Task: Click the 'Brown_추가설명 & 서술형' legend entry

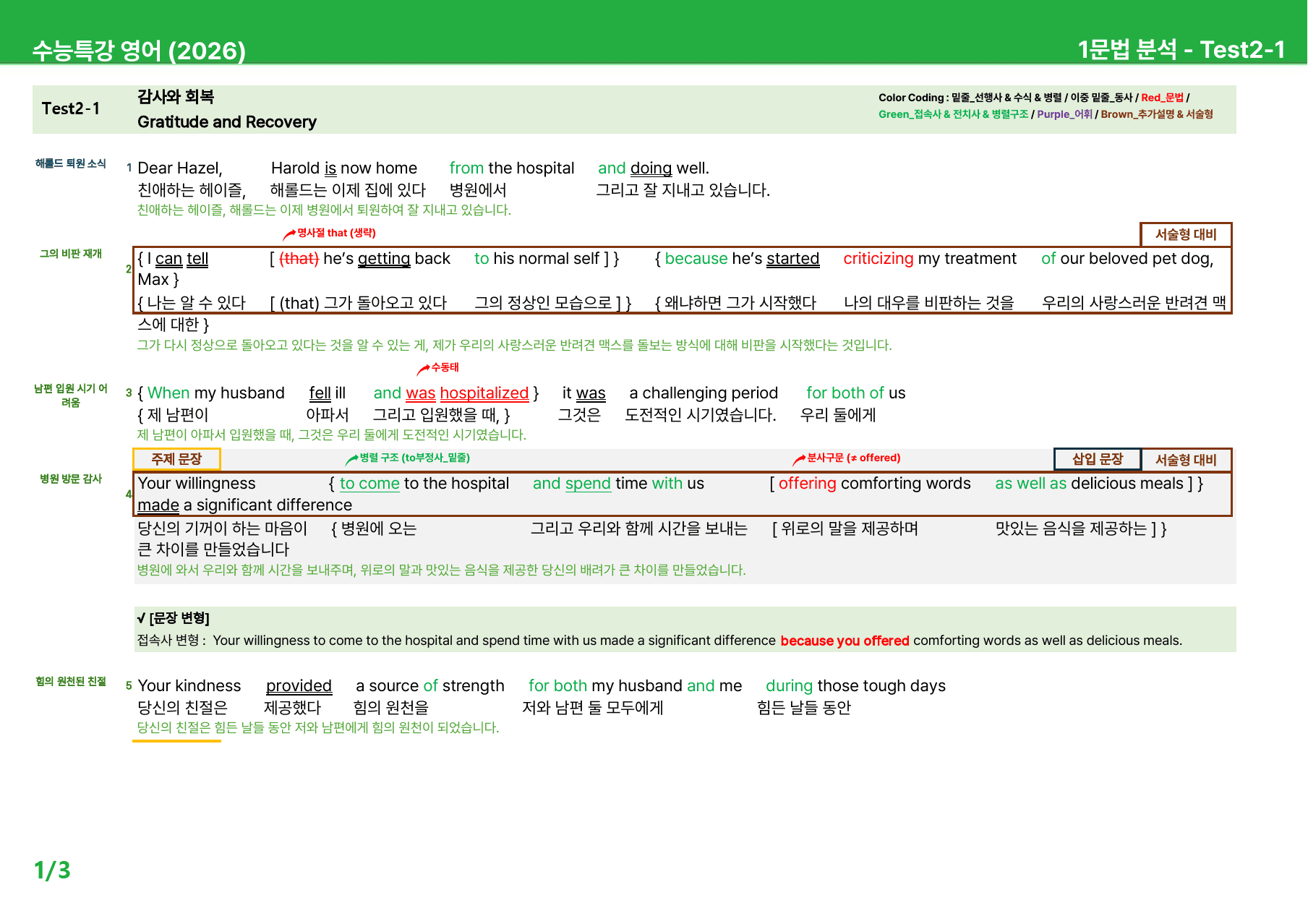Action: click(1157, 114)
